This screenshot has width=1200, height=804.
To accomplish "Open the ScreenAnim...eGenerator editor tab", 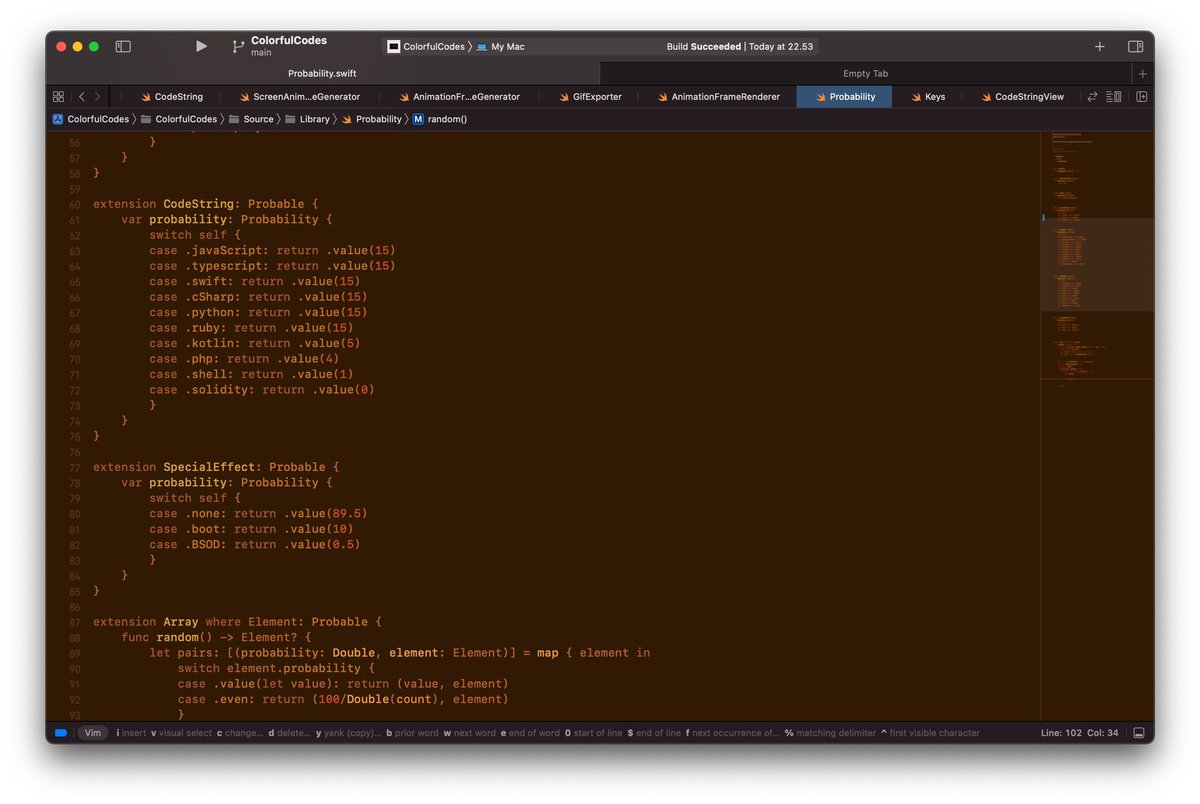I will [298, 97].
